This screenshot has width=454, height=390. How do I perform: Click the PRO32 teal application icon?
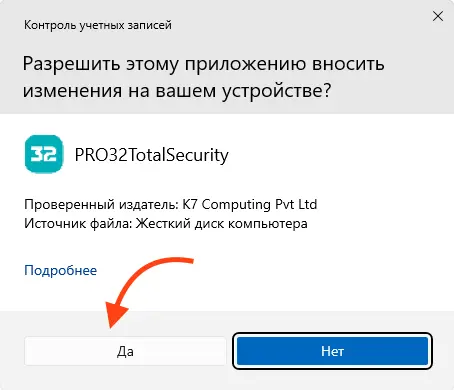(x=44, y=154)
